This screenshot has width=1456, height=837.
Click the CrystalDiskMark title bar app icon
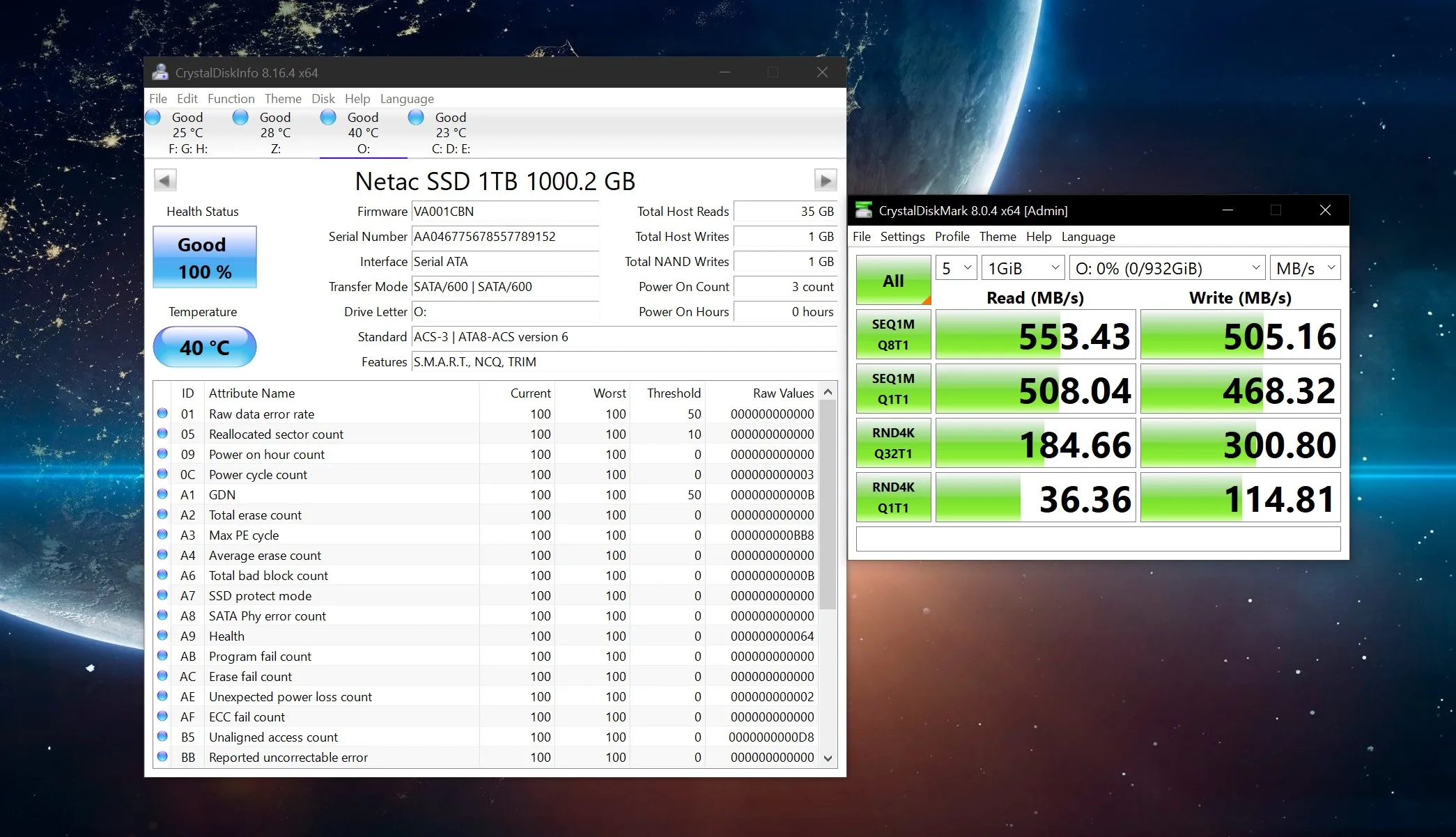pyautogui.click(x=864, y=210)
